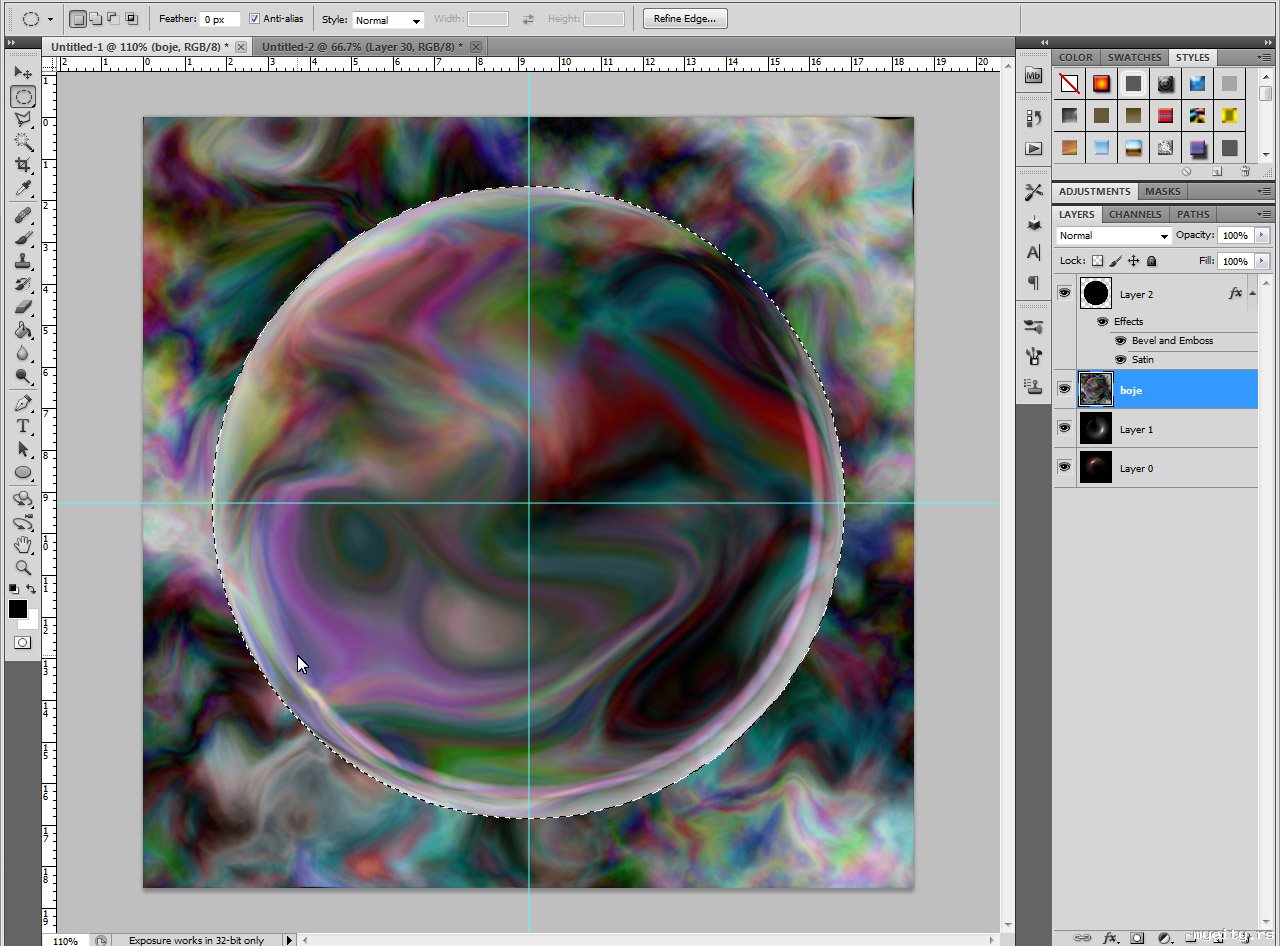Open the tool preset picker arrow
This screenshot has width=1280, height=946.
click(x=50, y=19)
